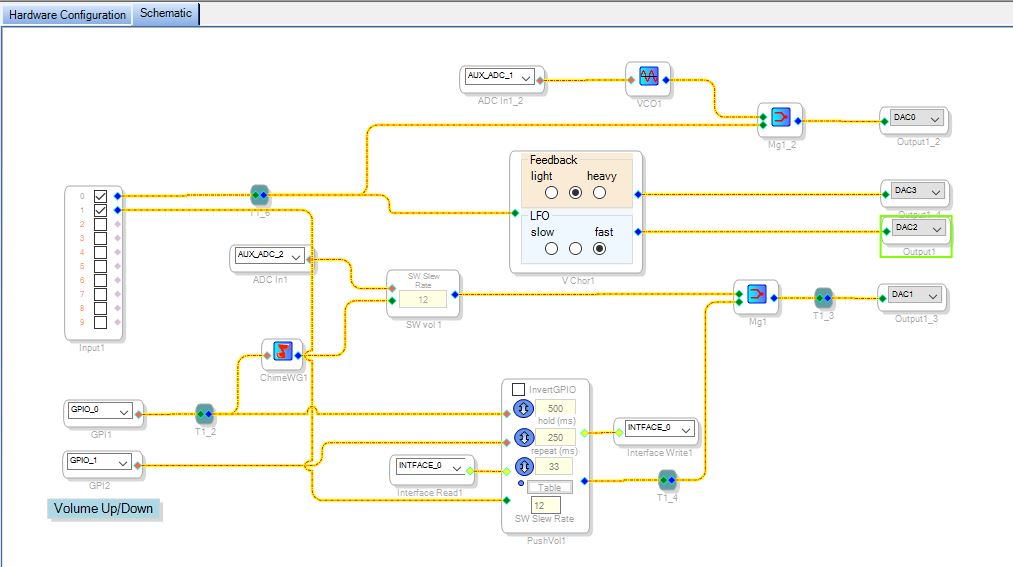Screen dimensions: 1013x567
Task: Open the GPIO_0 dropdown
Action: click(123, 411)
